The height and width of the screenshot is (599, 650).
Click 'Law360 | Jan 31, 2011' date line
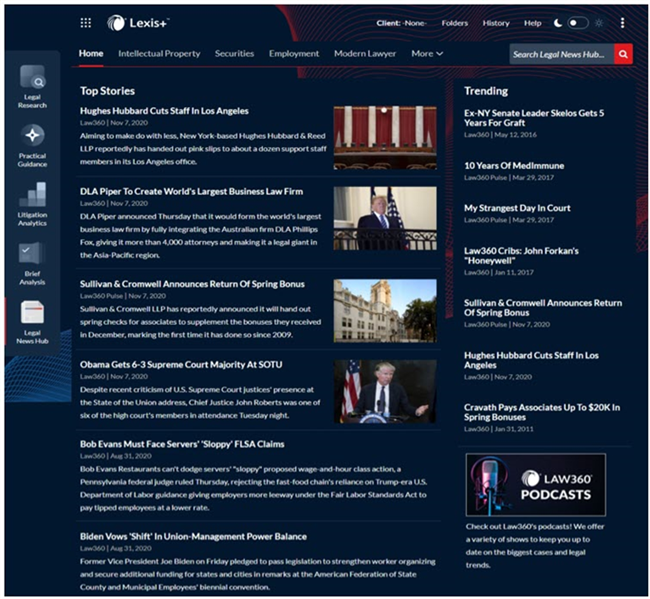[498, 429]
